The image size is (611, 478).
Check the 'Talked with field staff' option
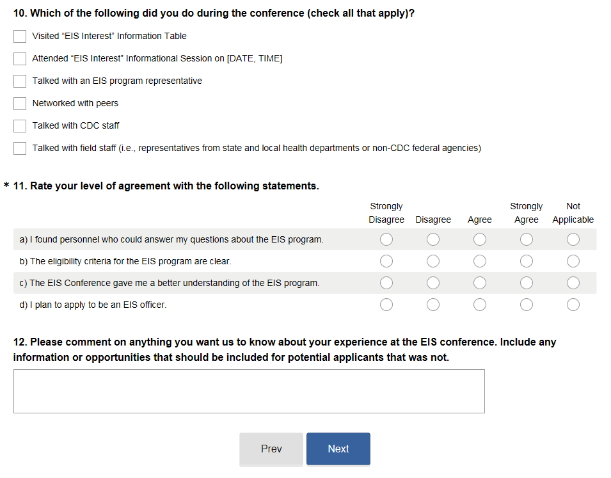20,148
